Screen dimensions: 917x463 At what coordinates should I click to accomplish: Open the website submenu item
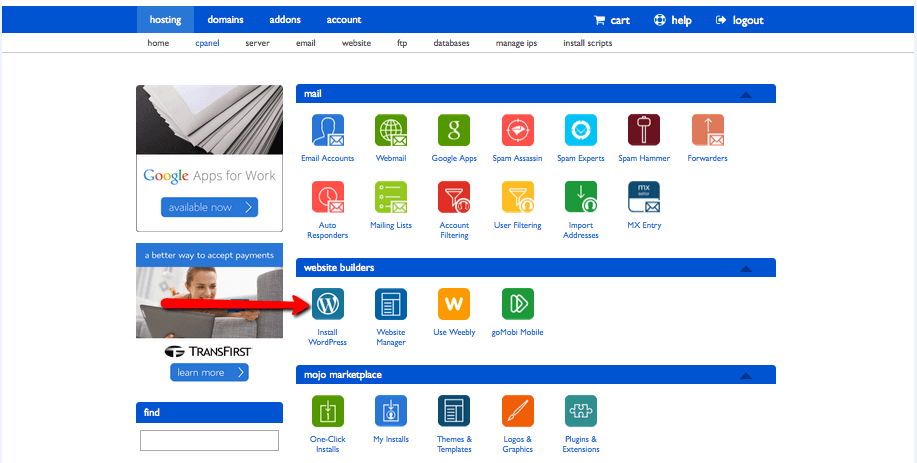[356, 43]
